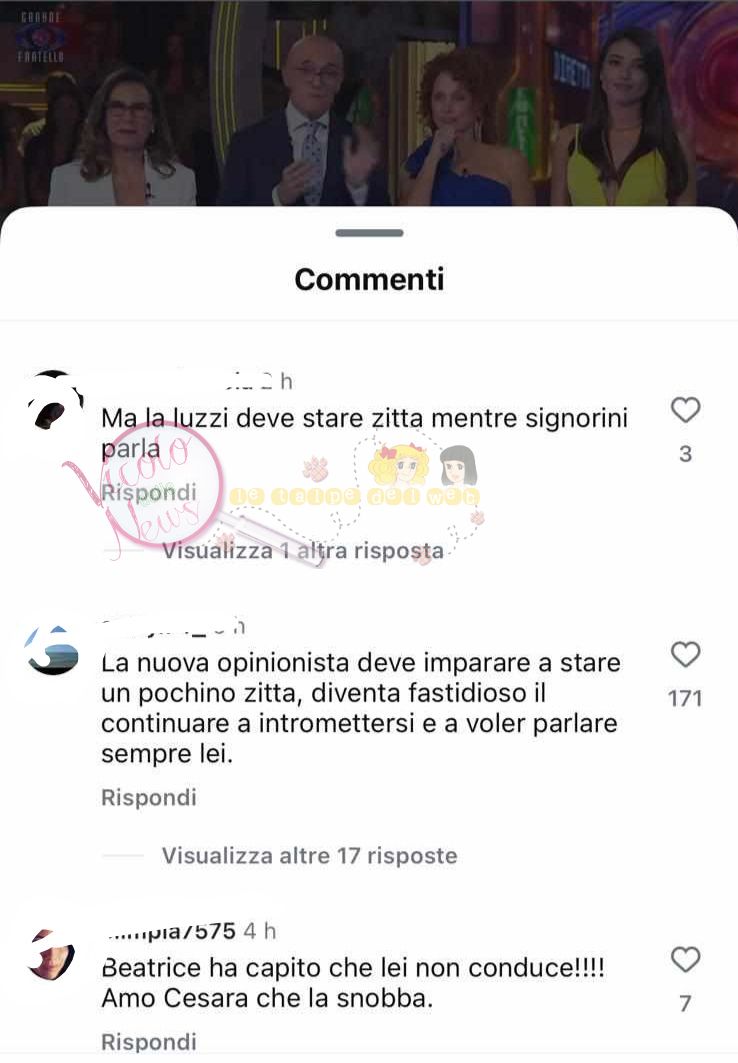This screenshot has width=738, height=1063.
Task: Open the third commenter's profile avatar
Action: click(x=52, y=955)
